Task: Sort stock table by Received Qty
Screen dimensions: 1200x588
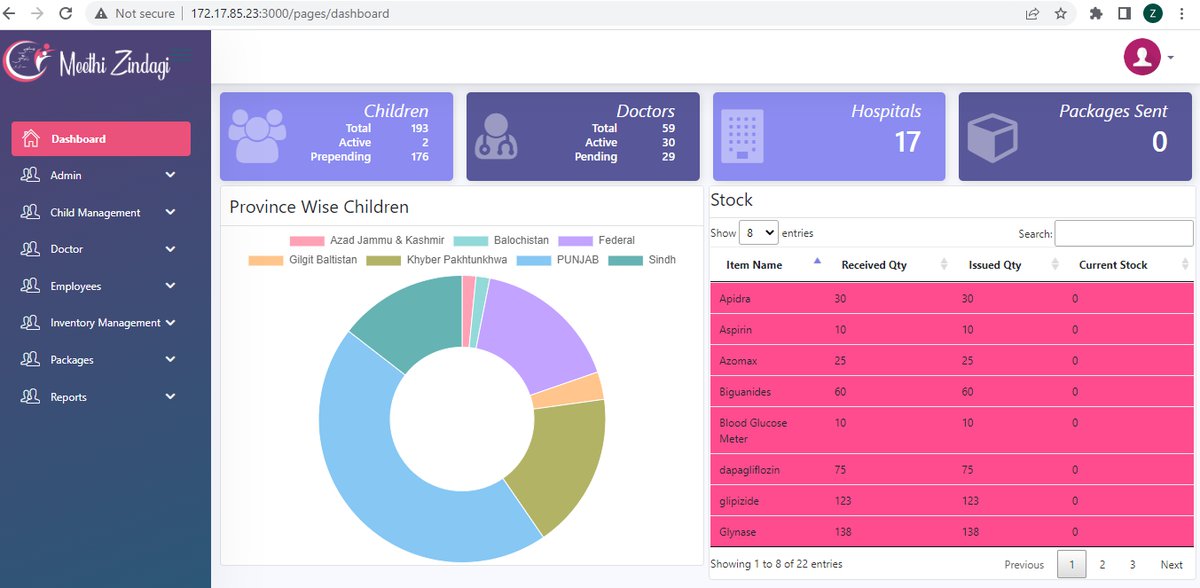Action: click(x=890, y=265)
